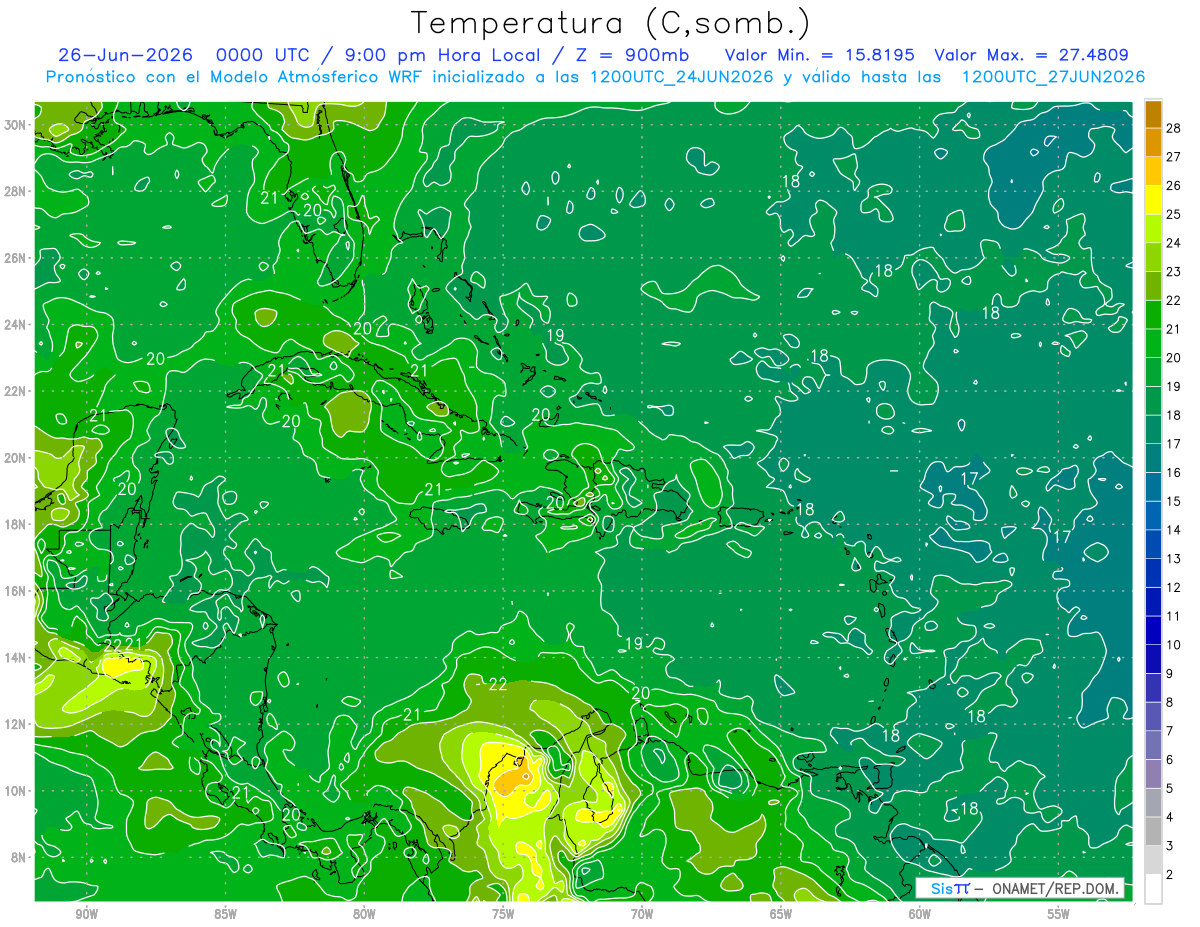This screenshot has height=927, width=1200.
Task: Click the 26N latitude axis label
Action: pyautogui.click(x=16, y=258)
